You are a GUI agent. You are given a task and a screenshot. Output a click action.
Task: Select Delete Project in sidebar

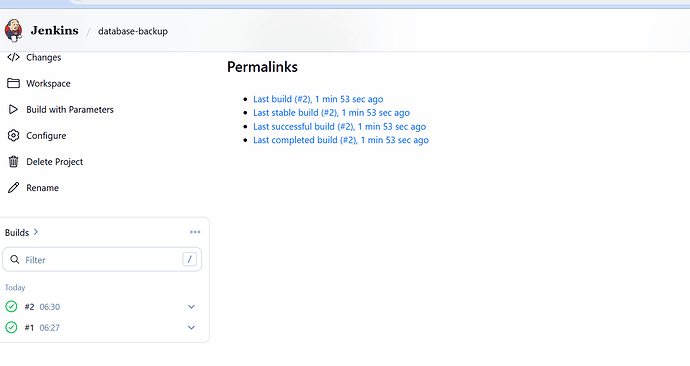tap(55, 162)
